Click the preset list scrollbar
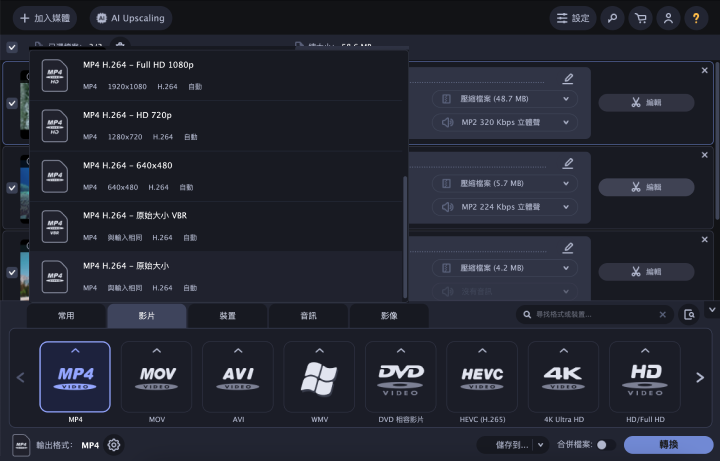 [x=405, y=238]
